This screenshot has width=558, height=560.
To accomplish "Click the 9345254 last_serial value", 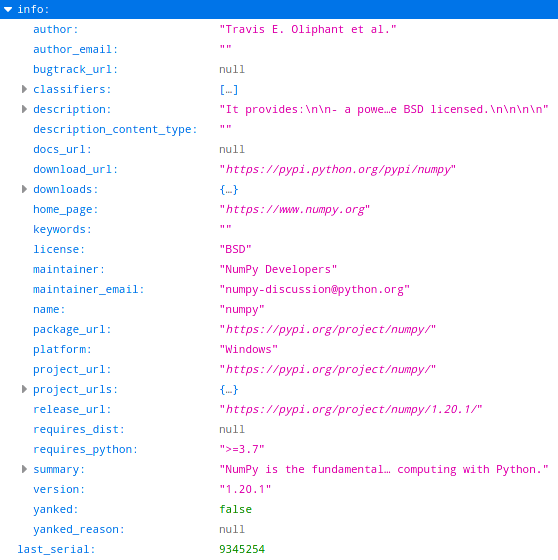I will [x=242, y=549].
